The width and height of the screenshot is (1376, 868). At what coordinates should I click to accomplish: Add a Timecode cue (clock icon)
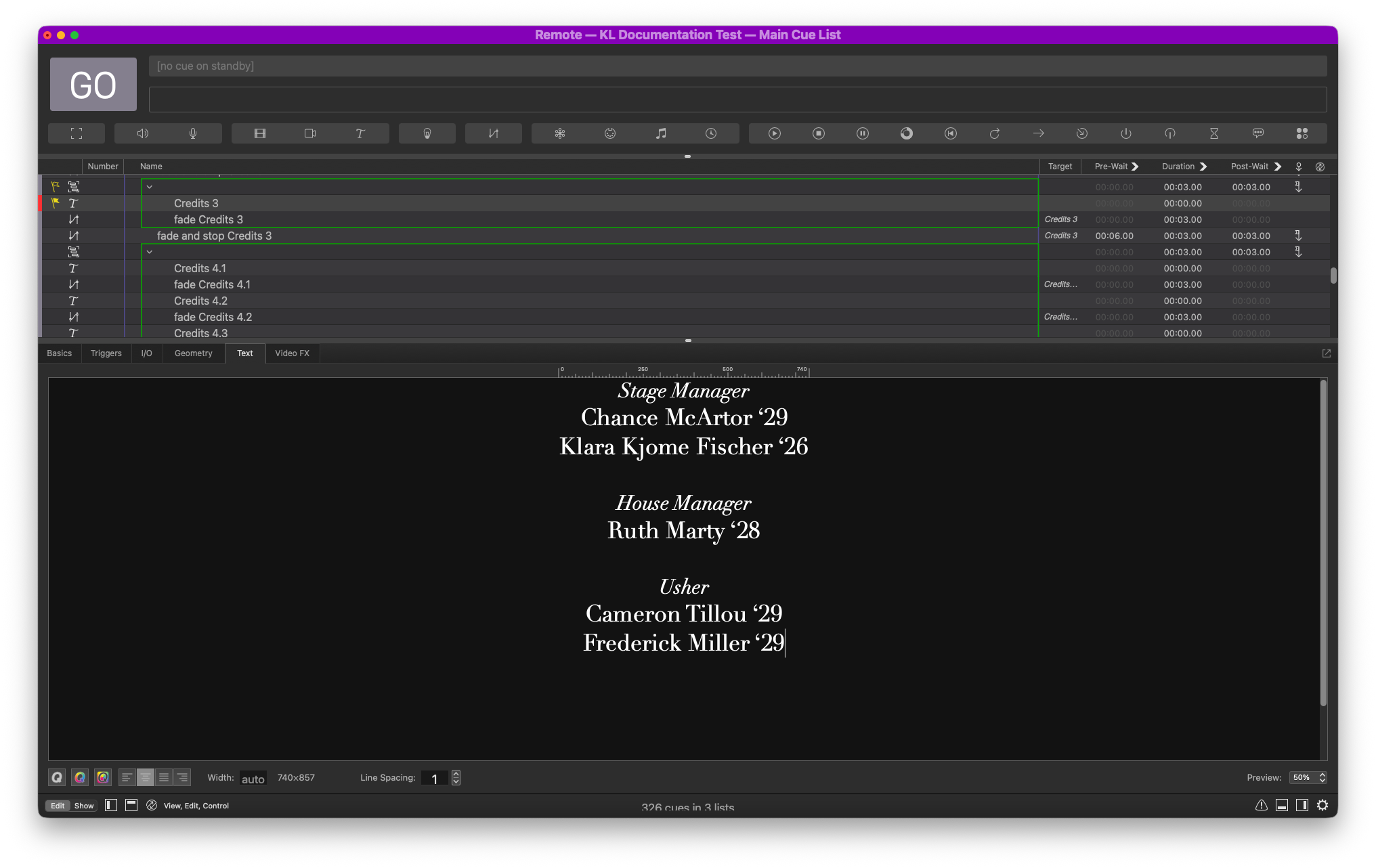(x=711, y=133)
